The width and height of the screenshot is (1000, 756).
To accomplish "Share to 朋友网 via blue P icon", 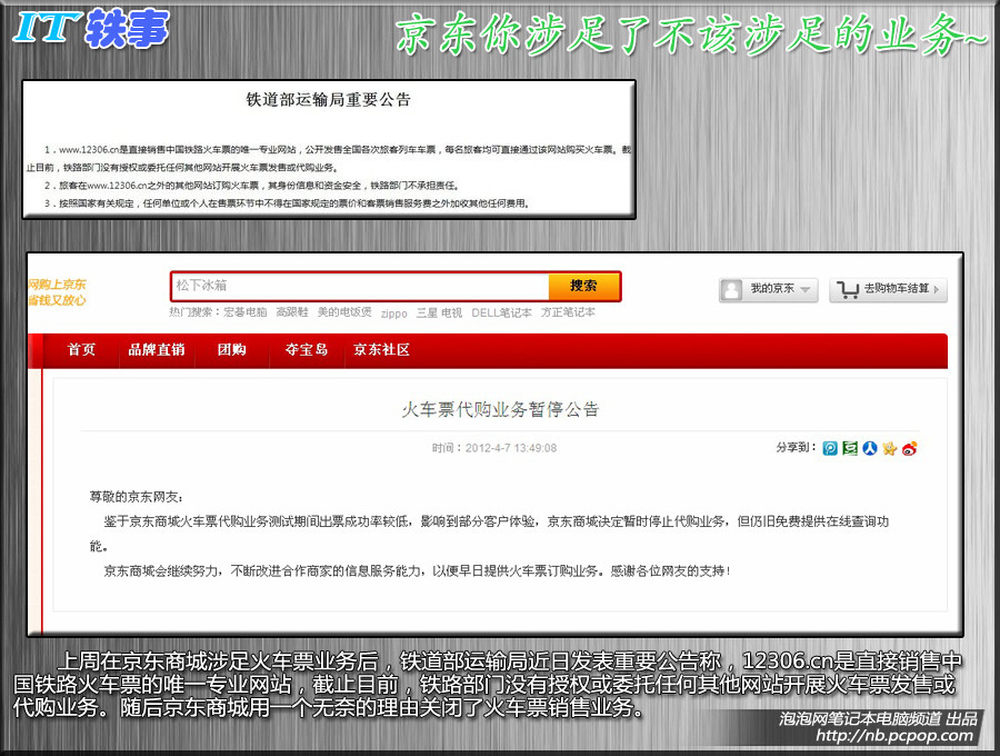I will click(830, 448).
